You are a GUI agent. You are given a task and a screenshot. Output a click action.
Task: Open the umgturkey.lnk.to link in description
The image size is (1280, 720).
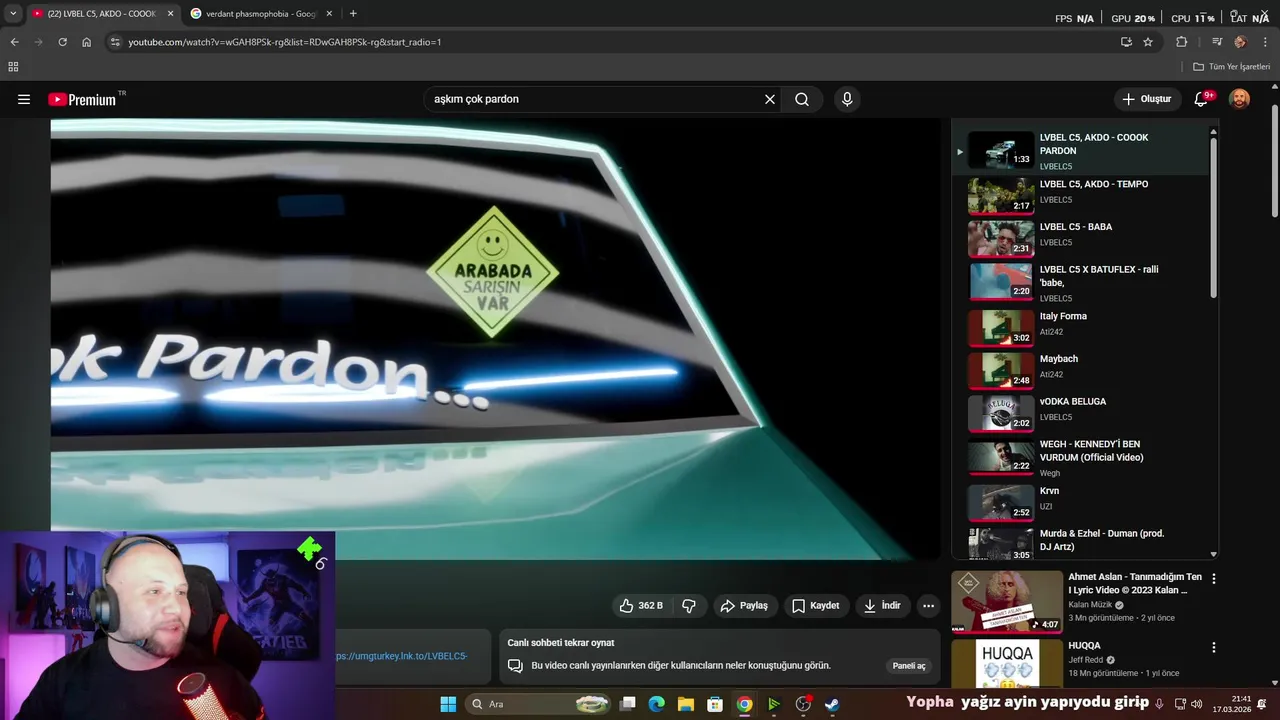[402, 656]
